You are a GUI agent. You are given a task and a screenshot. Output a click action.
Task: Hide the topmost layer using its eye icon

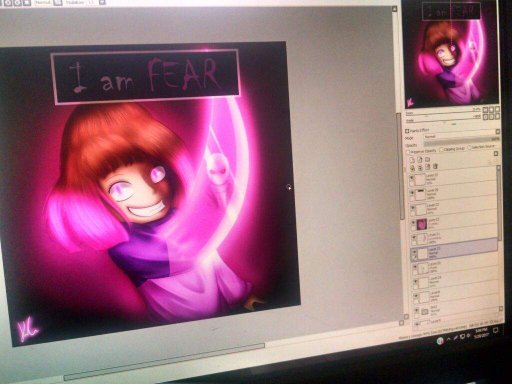pyautogui.click(x=412, y=177)
